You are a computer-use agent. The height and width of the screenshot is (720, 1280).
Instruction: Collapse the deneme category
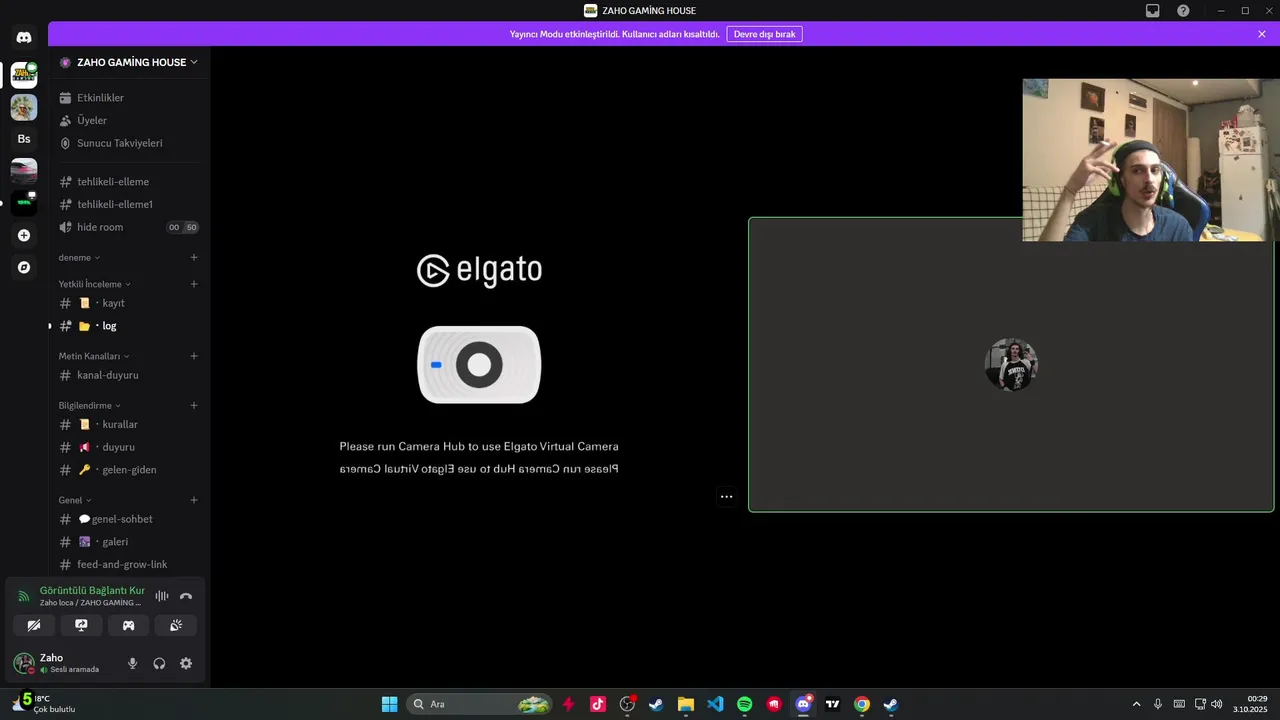coord(79,257)
